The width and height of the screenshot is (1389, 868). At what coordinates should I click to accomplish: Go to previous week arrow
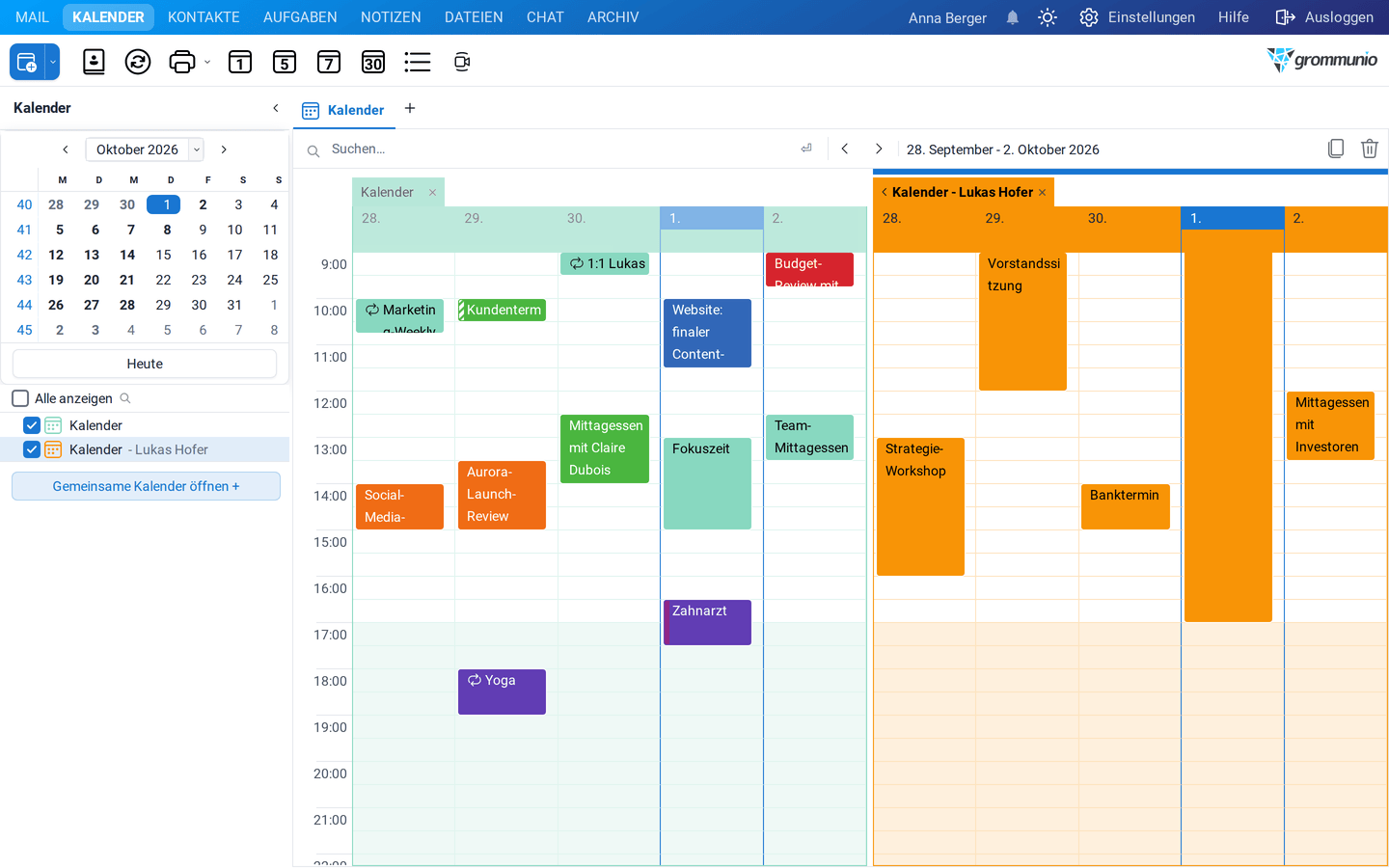pyautogui.click(x=845, y=149)
